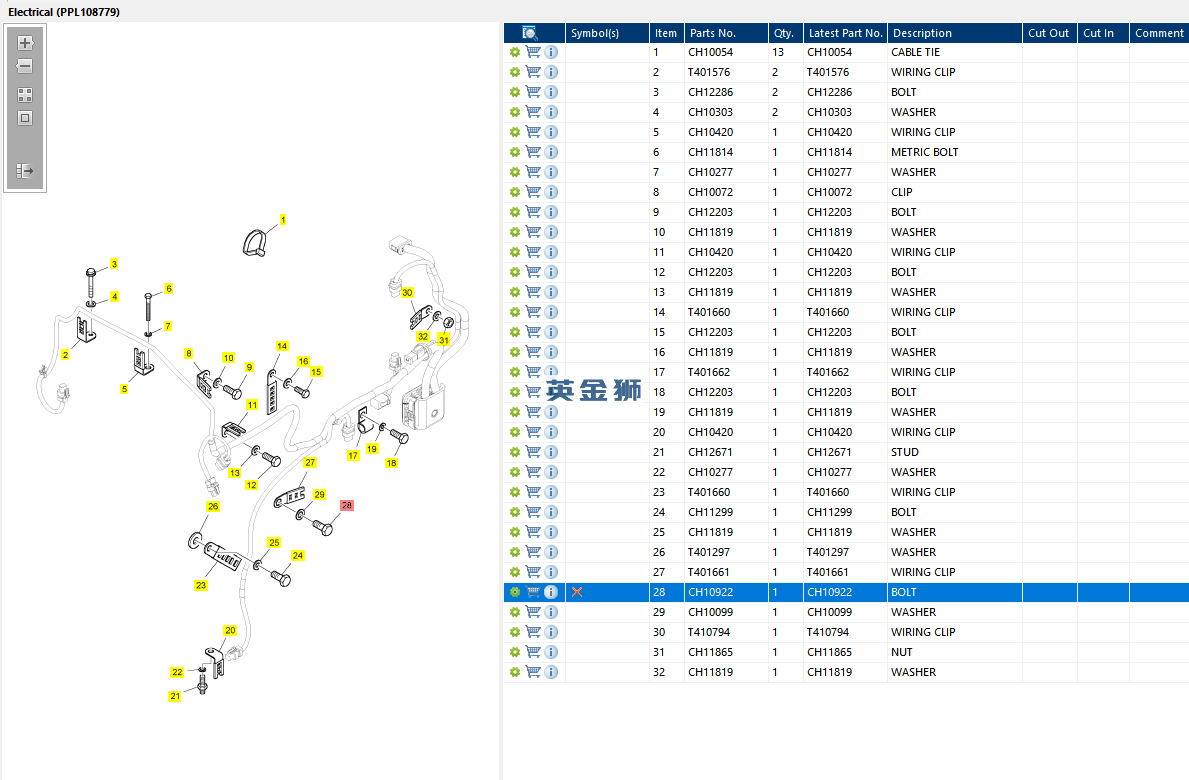
Task: Sort by Parts No. column header
Action: click(x=726, y=33)
